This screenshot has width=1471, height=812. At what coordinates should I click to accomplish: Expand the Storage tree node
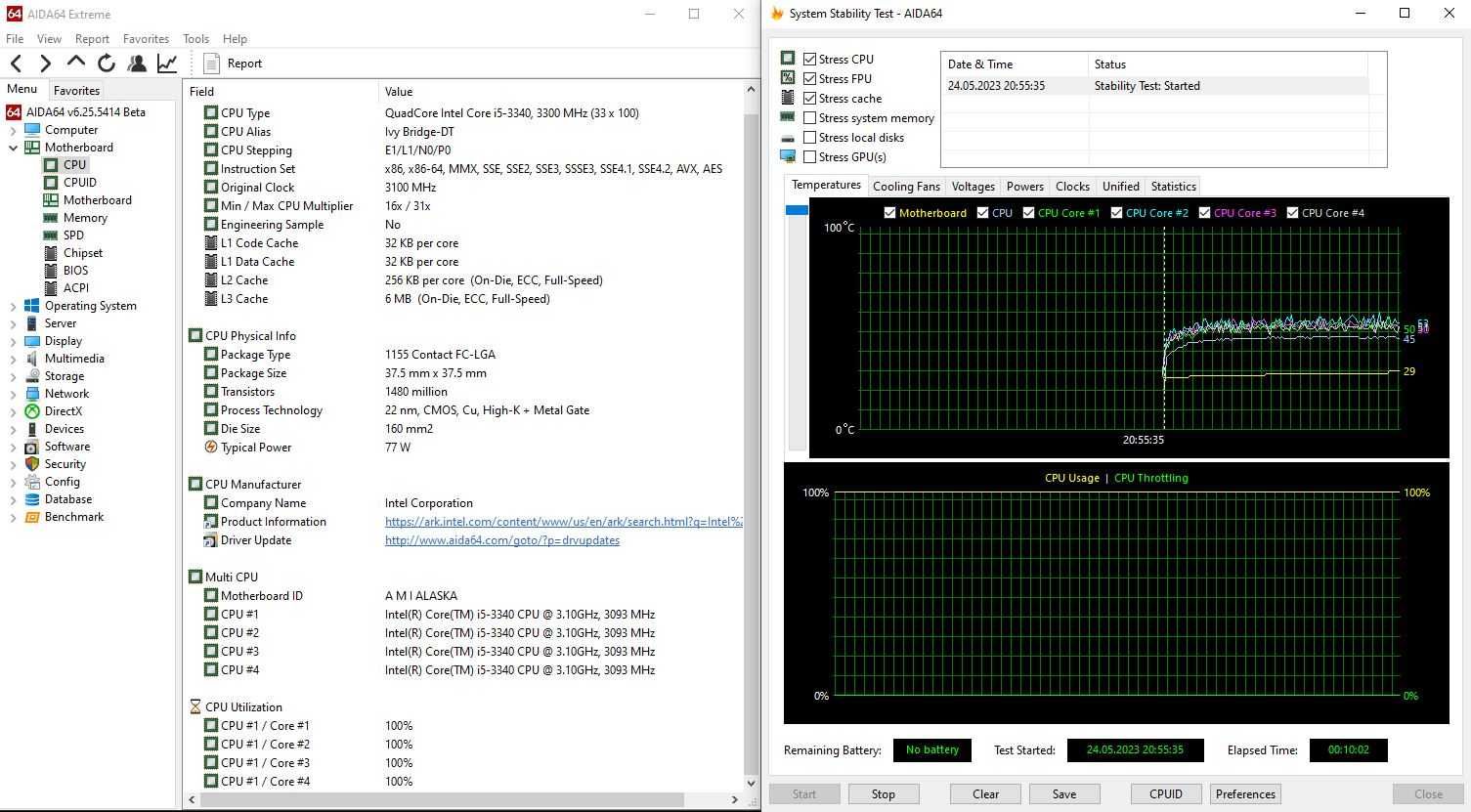tap(13, 376)
